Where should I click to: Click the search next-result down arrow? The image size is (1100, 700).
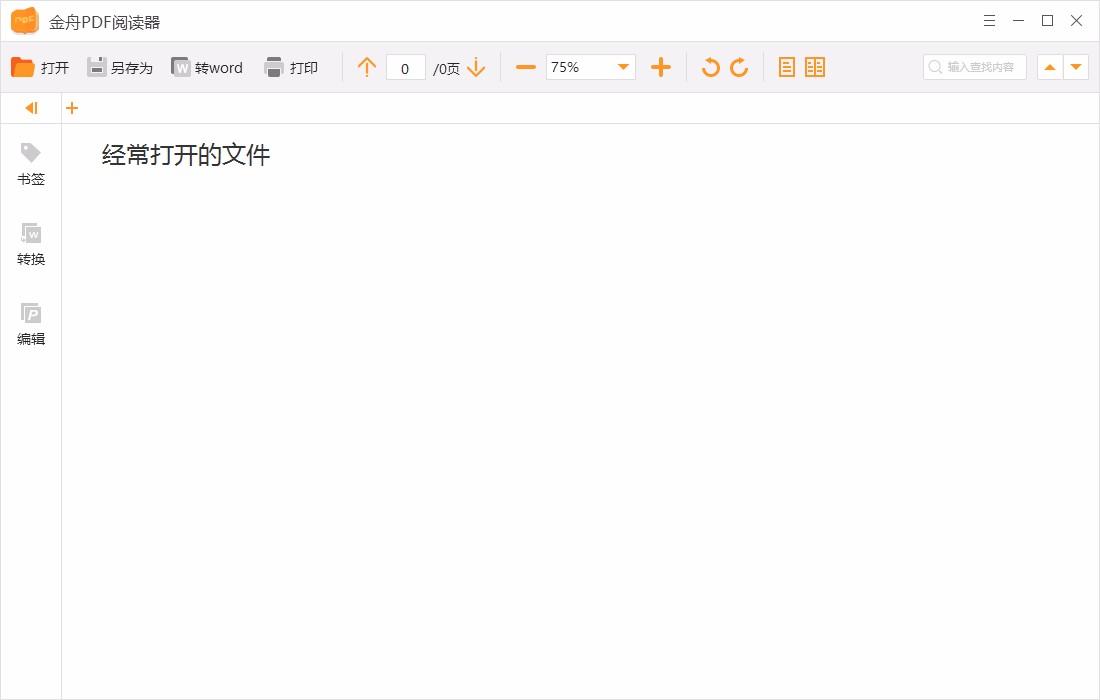pos(1076,67)
